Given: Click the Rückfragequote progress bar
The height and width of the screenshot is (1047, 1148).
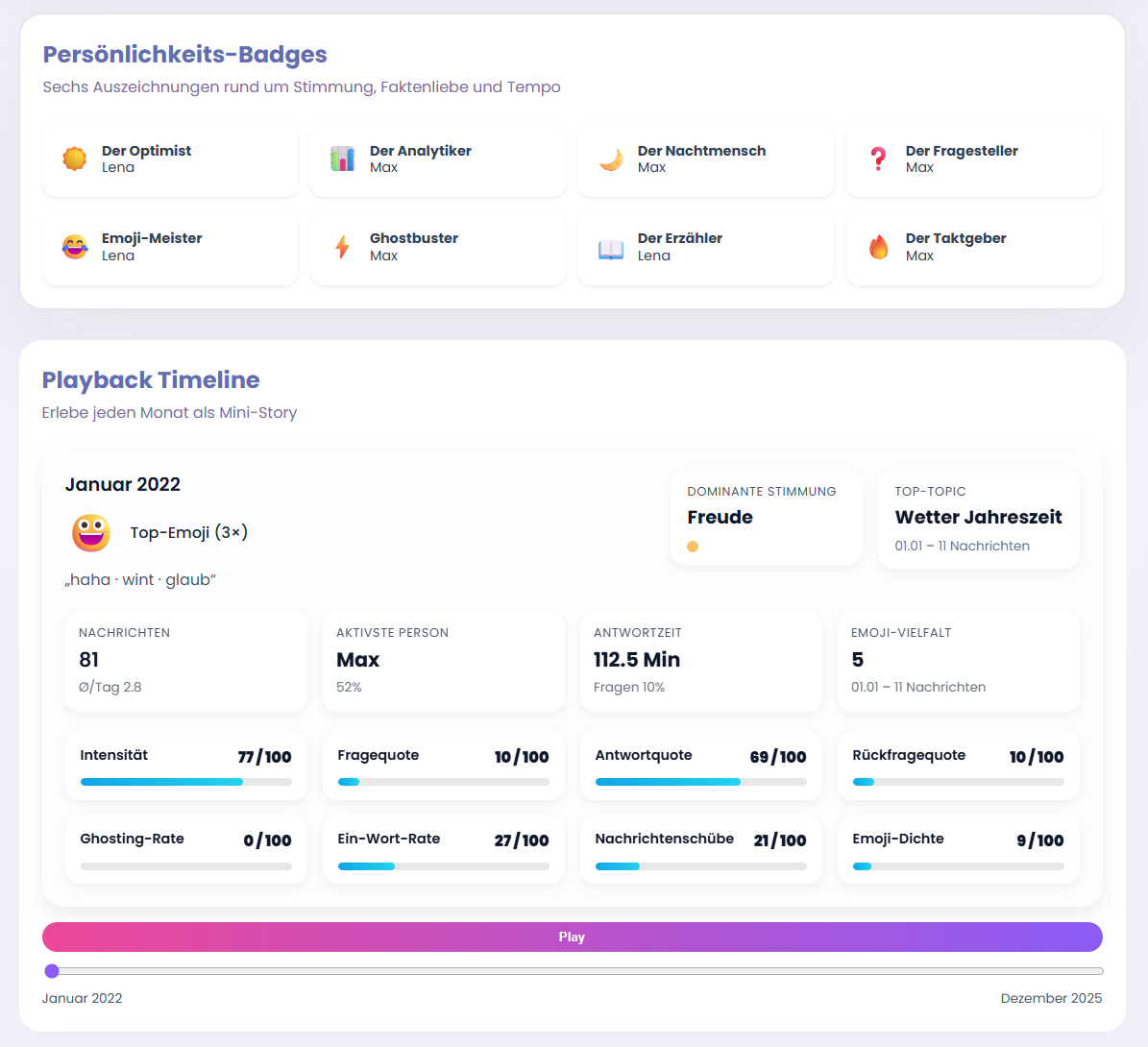Looking at the screenshot, I should [x=959, y=782].
